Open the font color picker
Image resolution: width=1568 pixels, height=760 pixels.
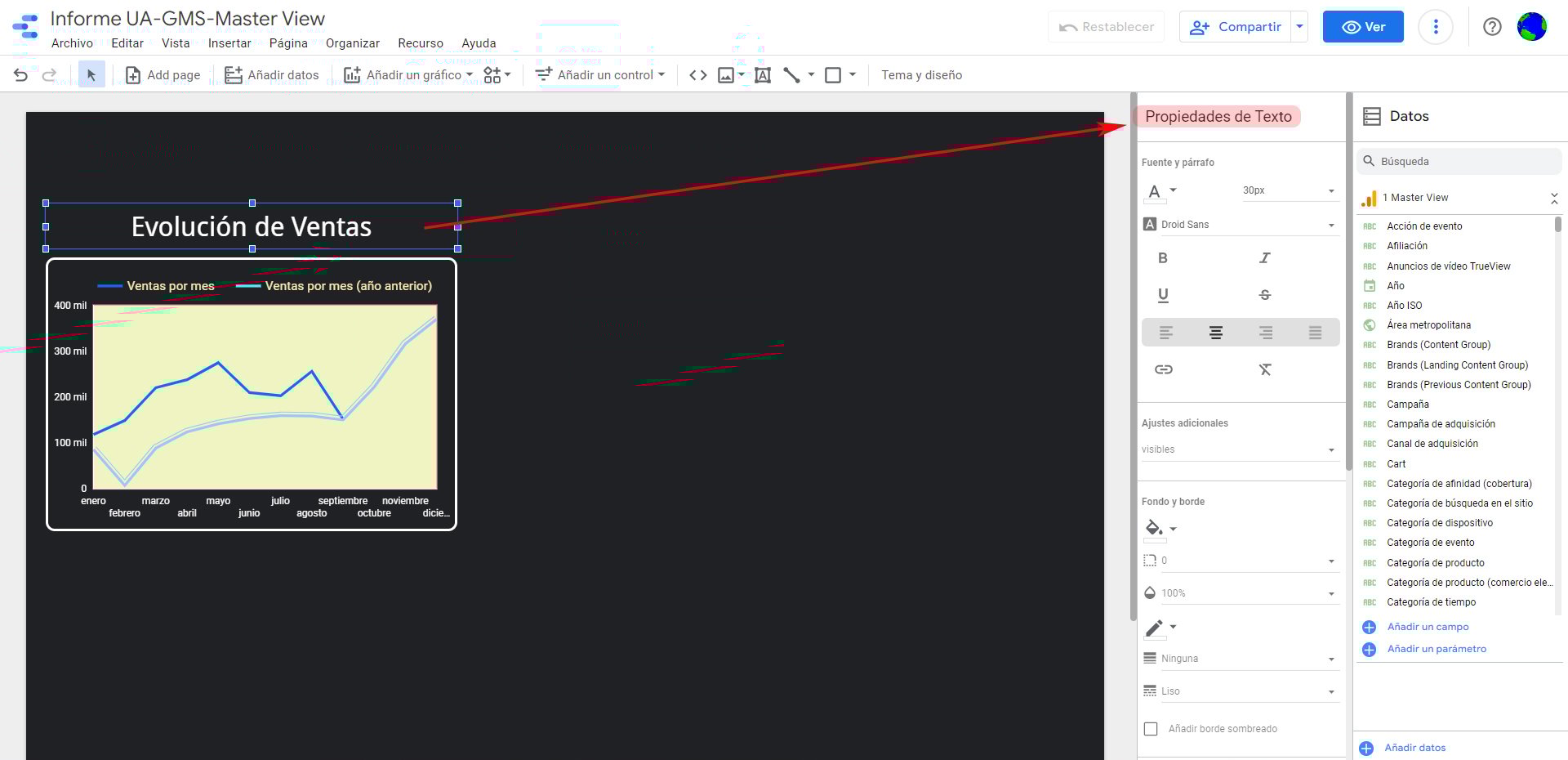tap(1160, 191)
